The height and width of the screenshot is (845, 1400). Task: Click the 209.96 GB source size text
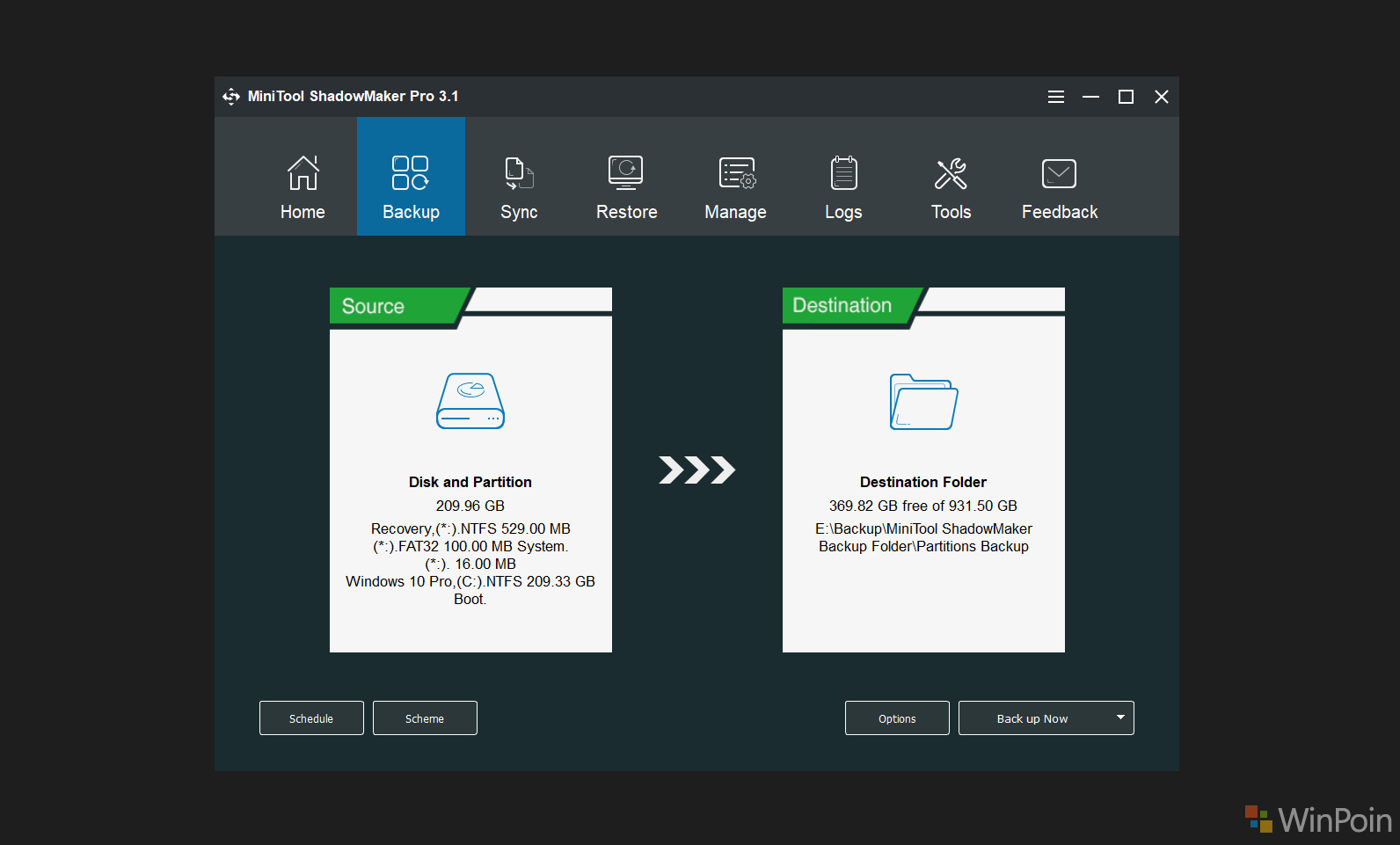(470, 506)
